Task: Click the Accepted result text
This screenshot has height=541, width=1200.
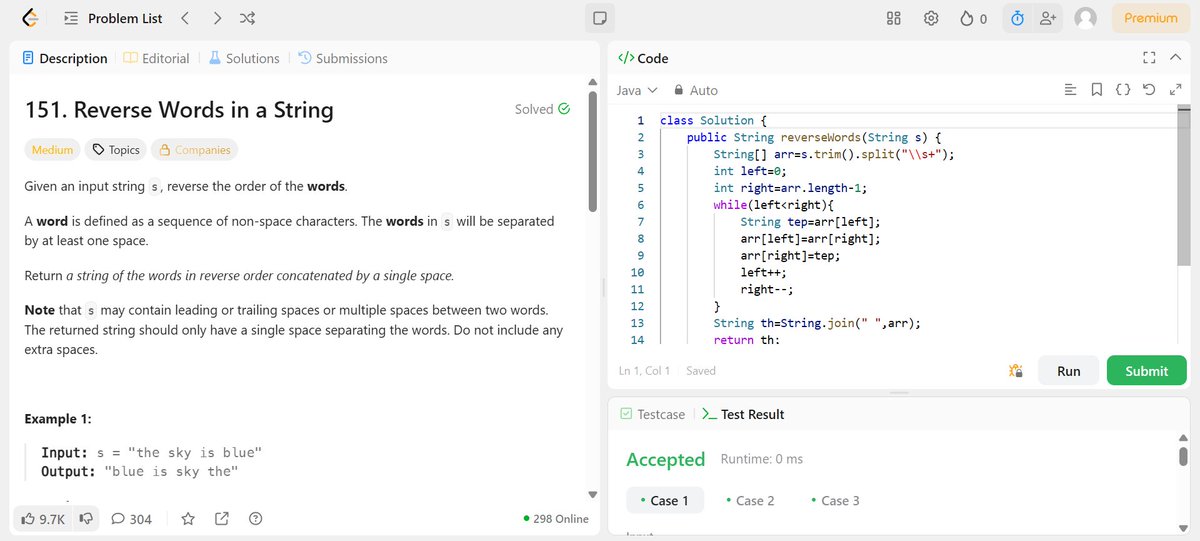Action: (x=666, y=459)
